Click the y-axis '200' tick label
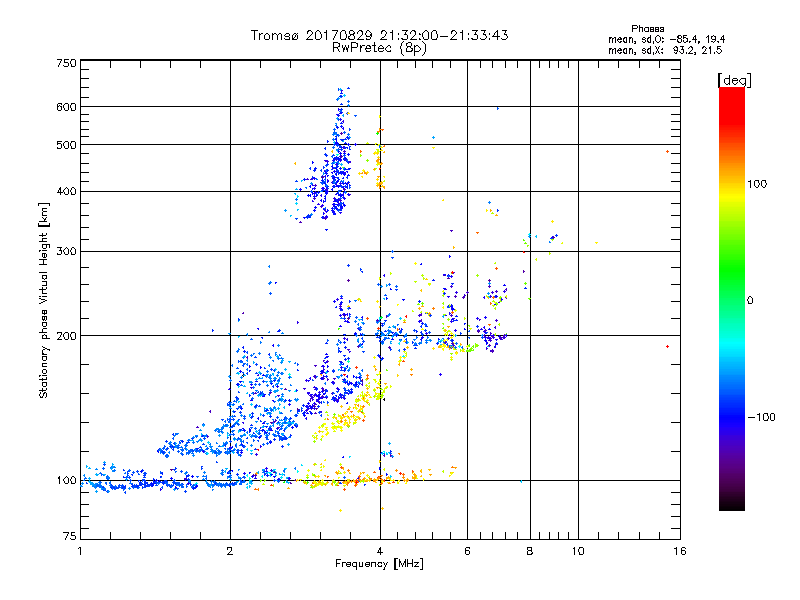The image size is (800, 600). pos(67,336)
